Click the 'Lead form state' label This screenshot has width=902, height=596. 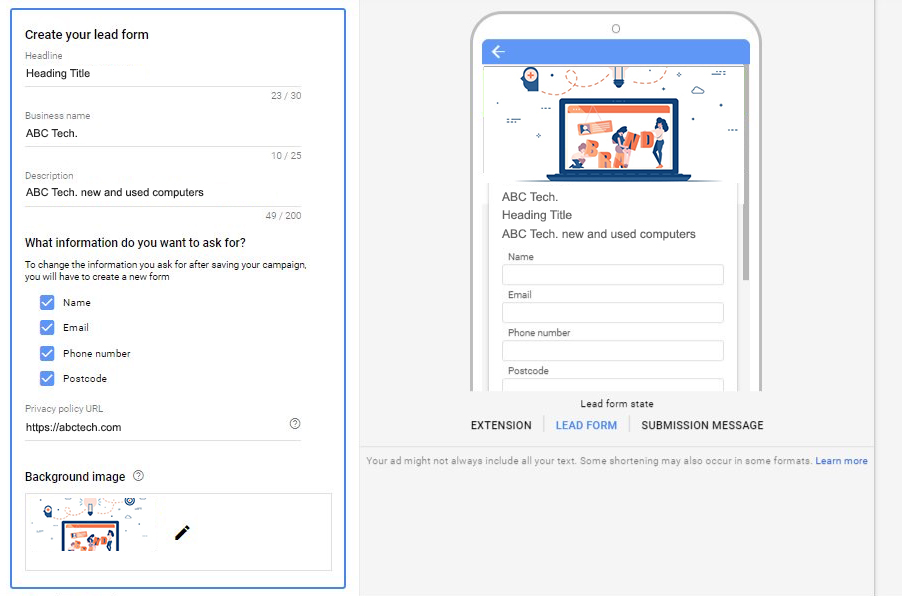617,404
